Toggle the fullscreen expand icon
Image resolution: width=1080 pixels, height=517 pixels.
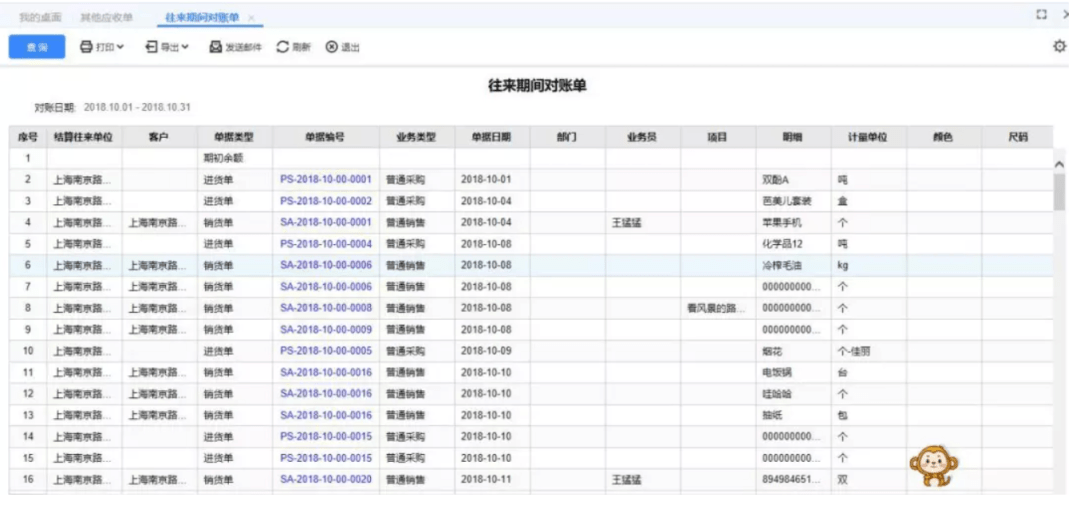[1041, 15]
